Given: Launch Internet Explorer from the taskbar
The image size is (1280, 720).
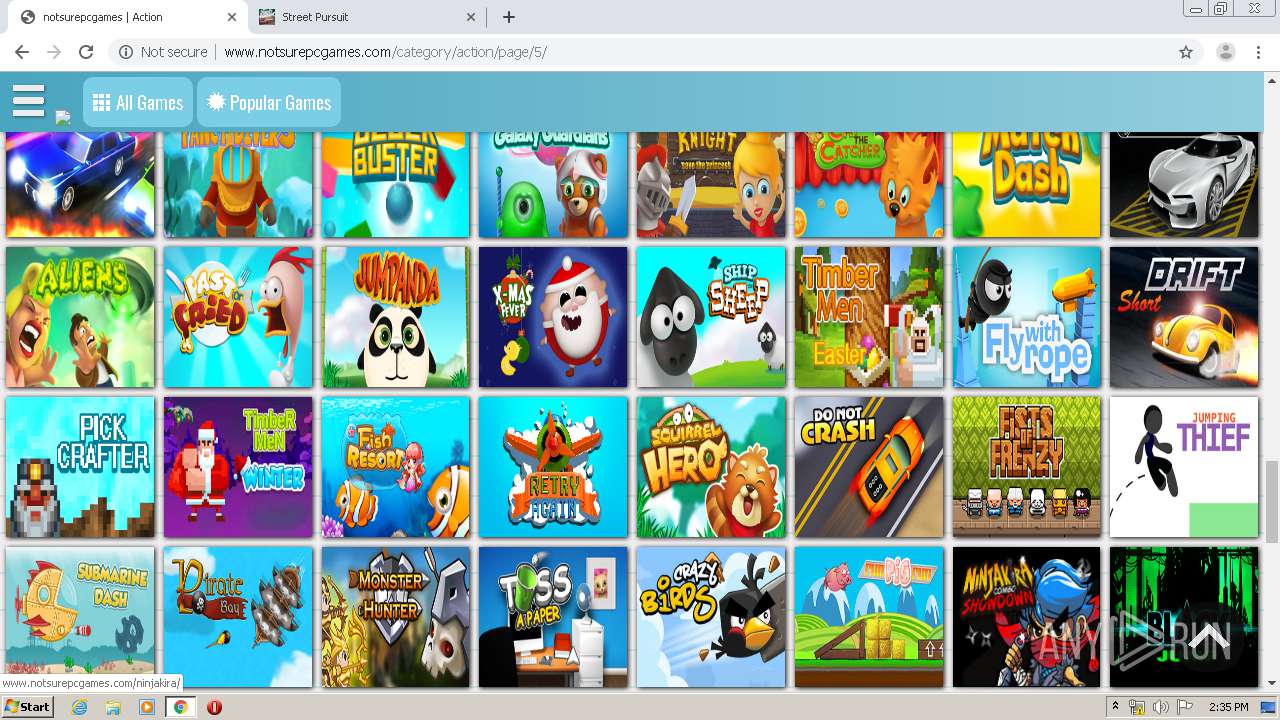Looking at the screenshot, I should pos(79,707).
